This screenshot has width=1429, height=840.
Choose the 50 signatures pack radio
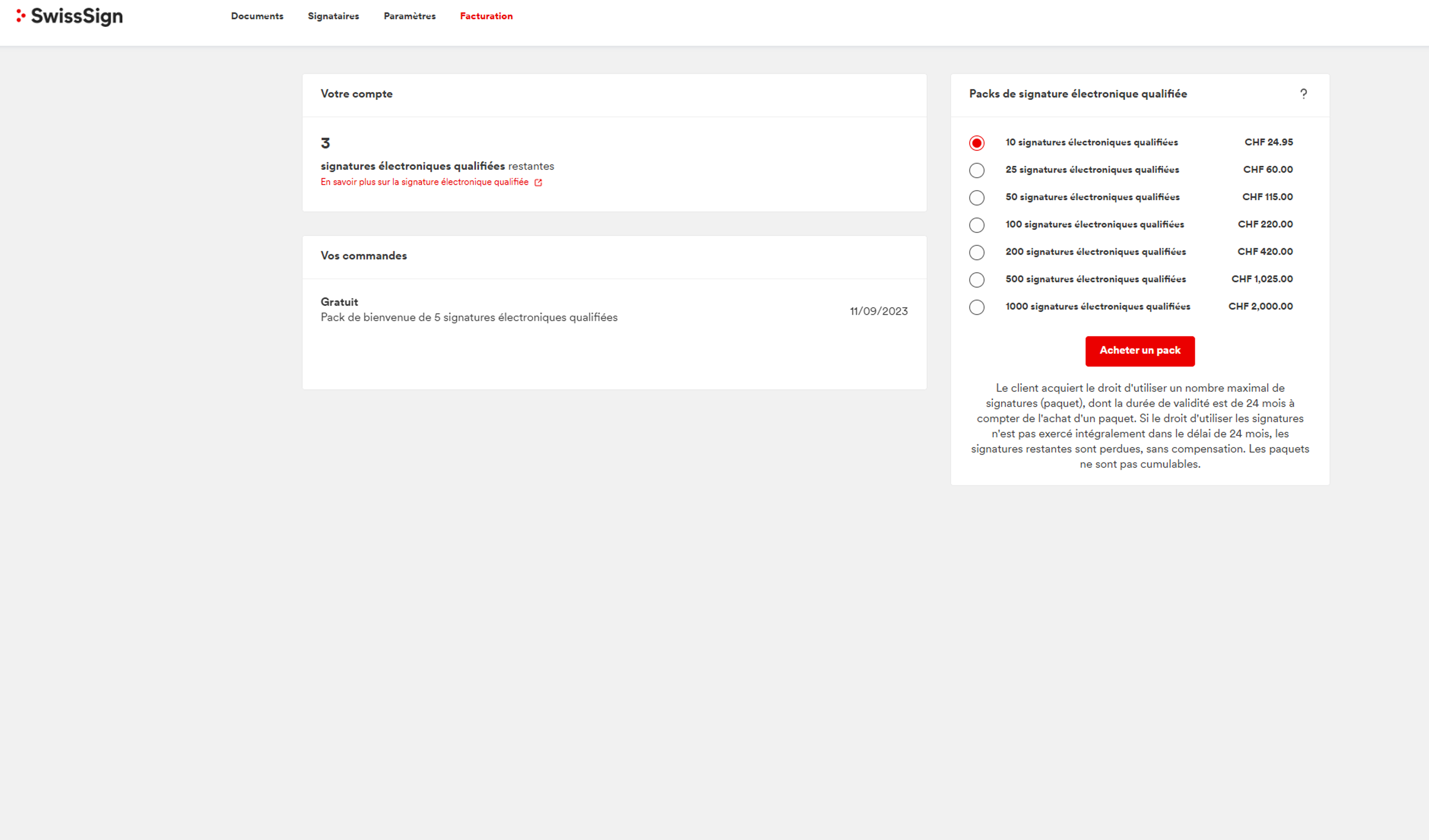click(977, 197)
